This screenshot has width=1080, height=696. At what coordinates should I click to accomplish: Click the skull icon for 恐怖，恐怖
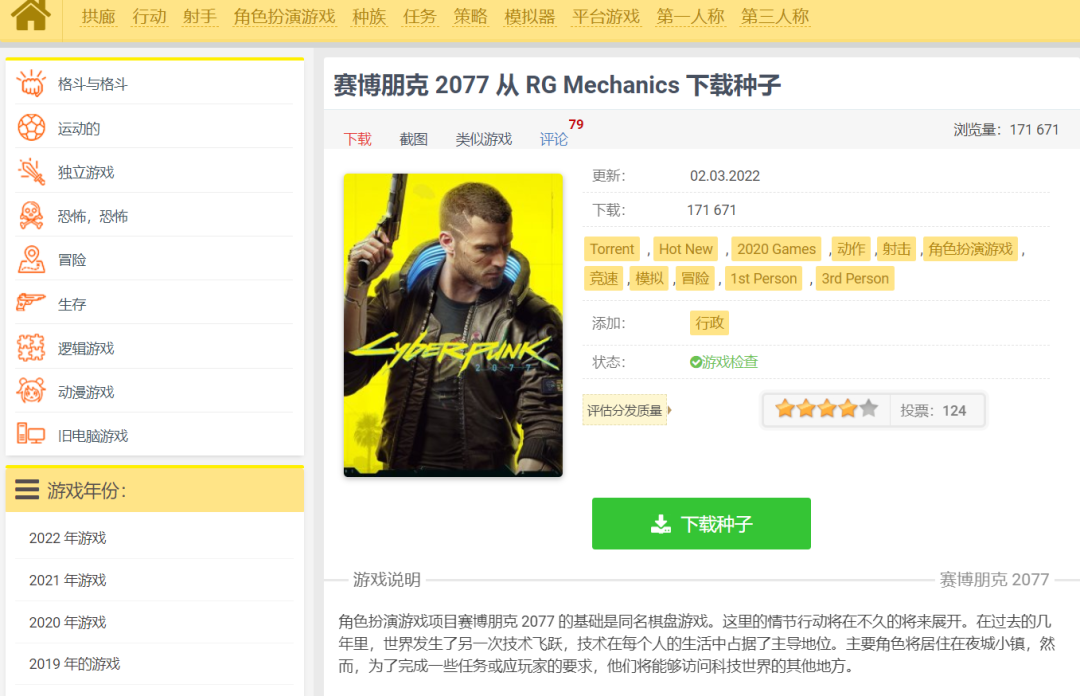31,216
